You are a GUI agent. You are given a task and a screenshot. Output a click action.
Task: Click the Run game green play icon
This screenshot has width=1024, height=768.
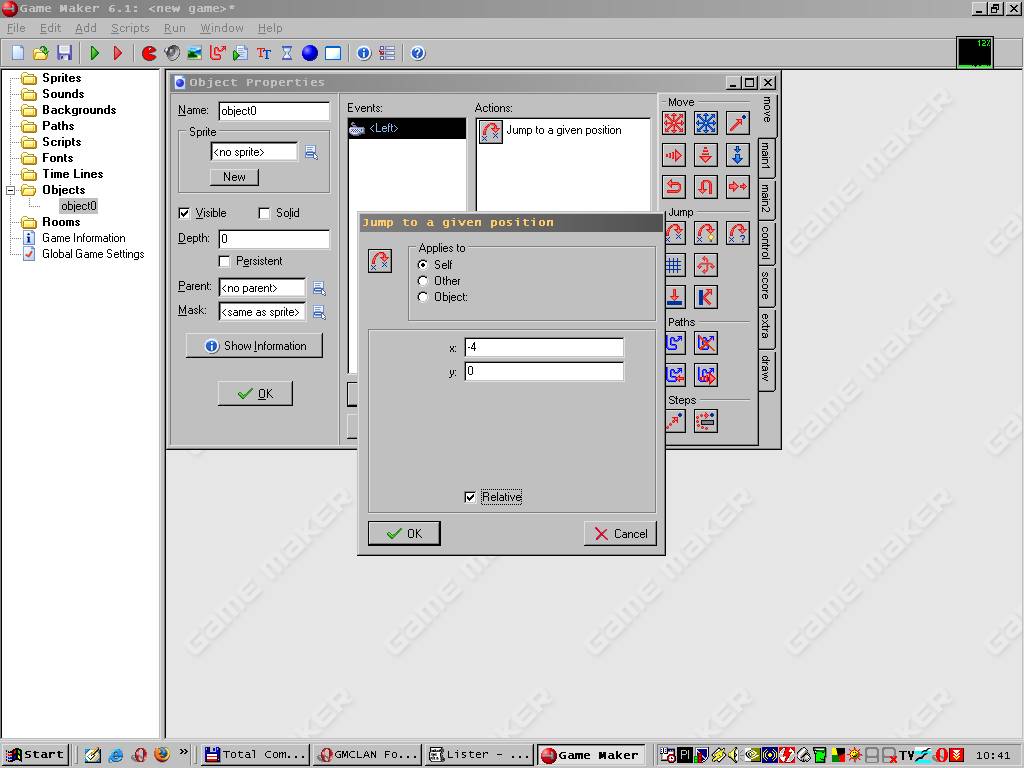[x=95, y=53]
